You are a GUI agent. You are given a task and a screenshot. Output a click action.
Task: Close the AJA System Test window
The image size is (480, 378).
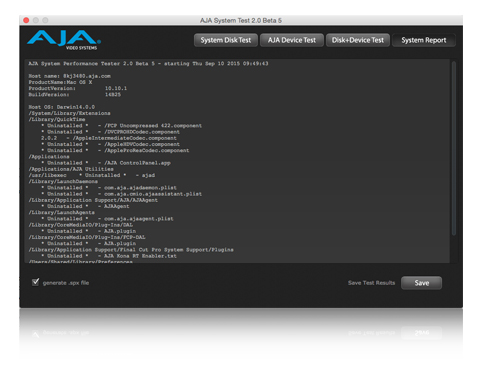26,20
